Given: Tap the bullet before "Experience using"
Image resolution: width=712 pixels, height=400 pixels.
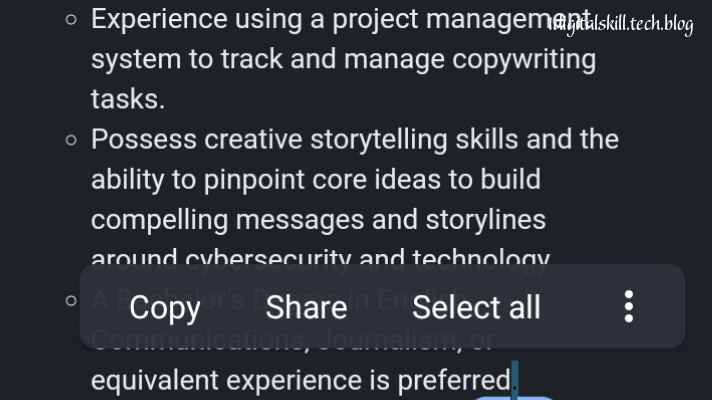Looking at the screenshot, I should click(70, 19).
